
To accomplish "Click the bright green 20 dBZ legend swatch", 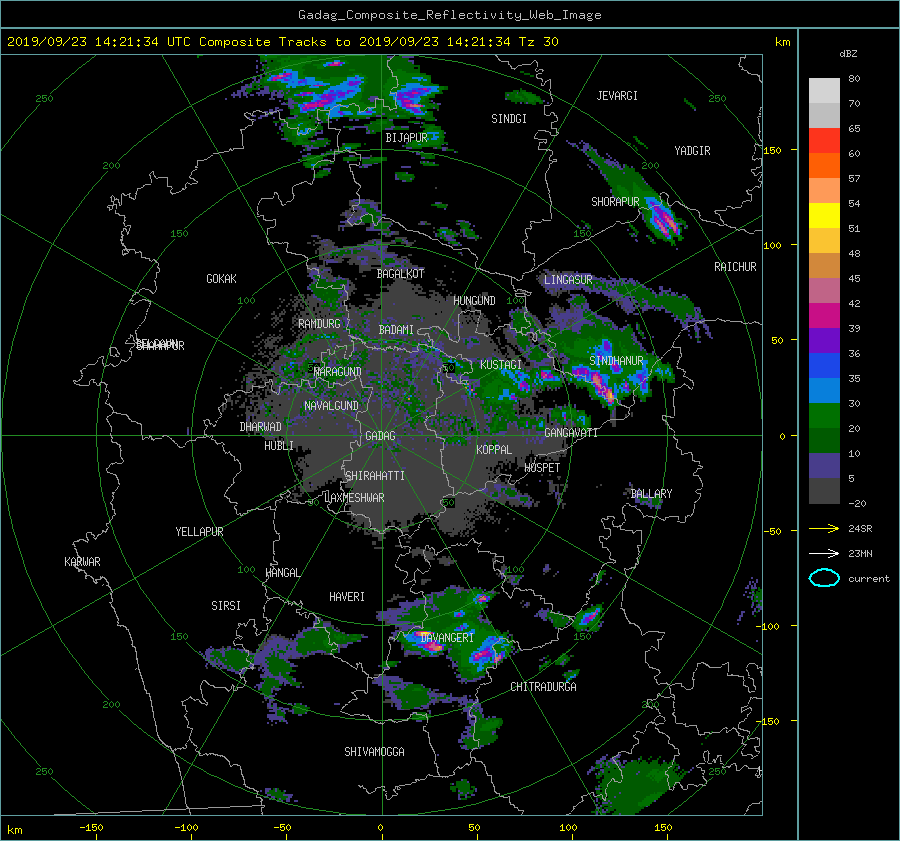I will tap(824, 416).
